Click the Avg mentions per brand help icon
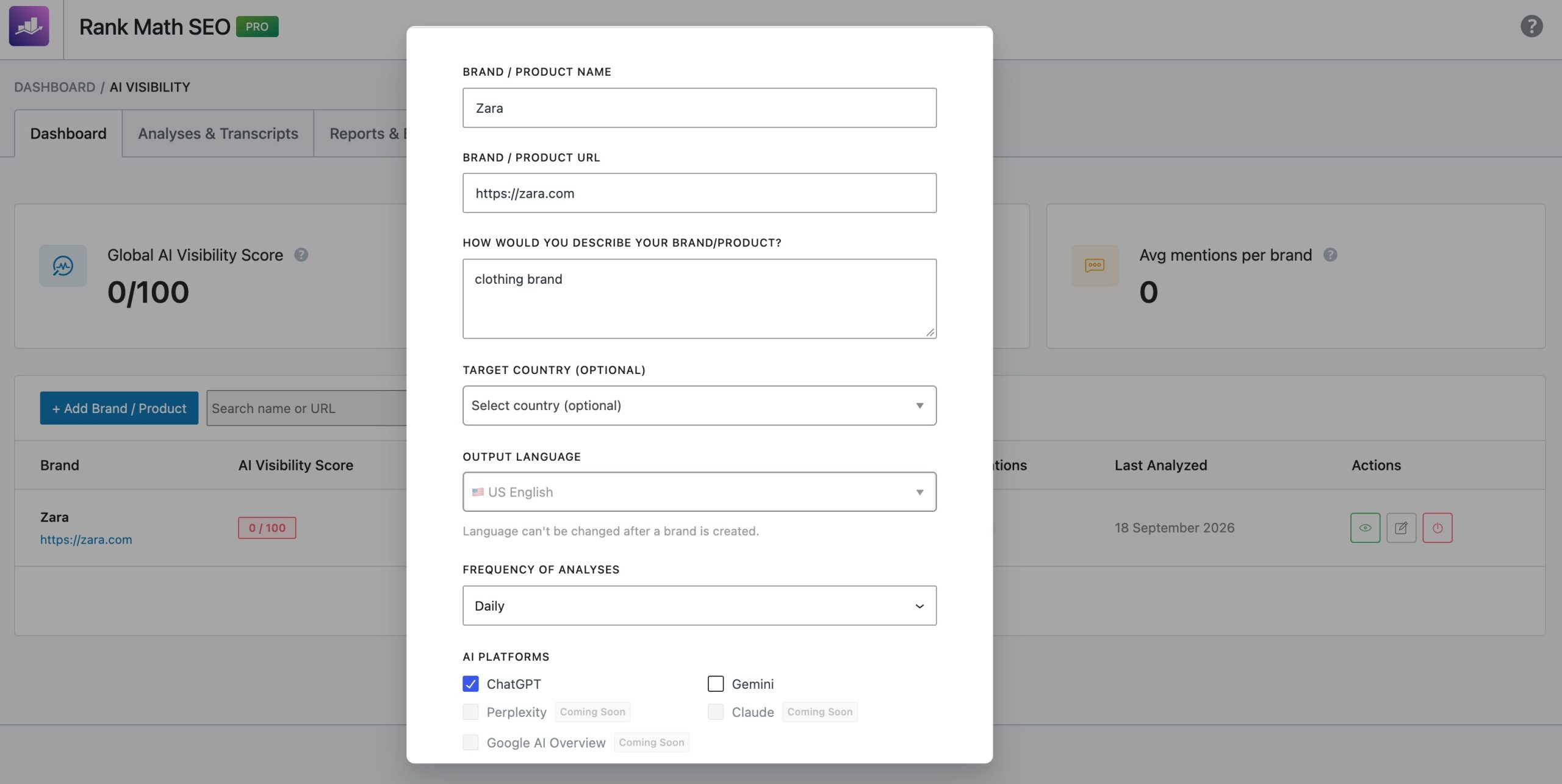1562x784 pixels. coord(1330,255)
